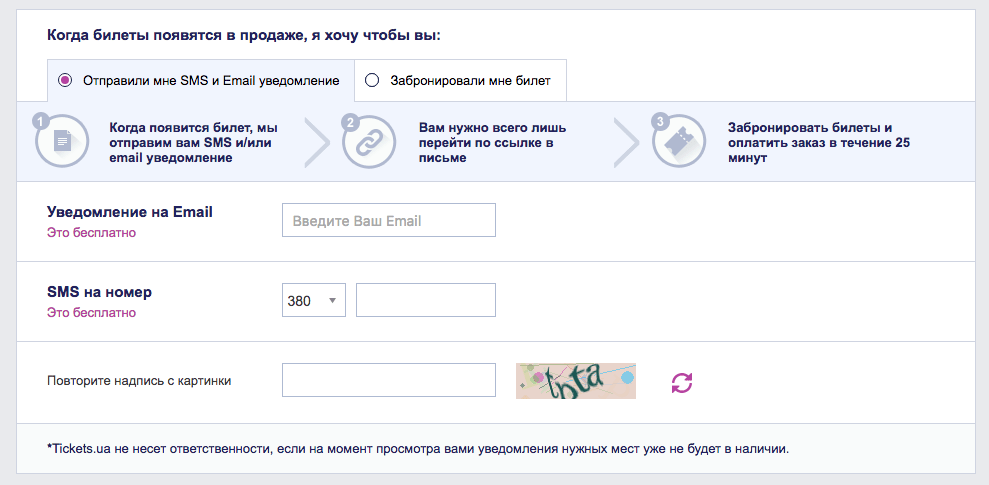Click the captcha image

575,380
